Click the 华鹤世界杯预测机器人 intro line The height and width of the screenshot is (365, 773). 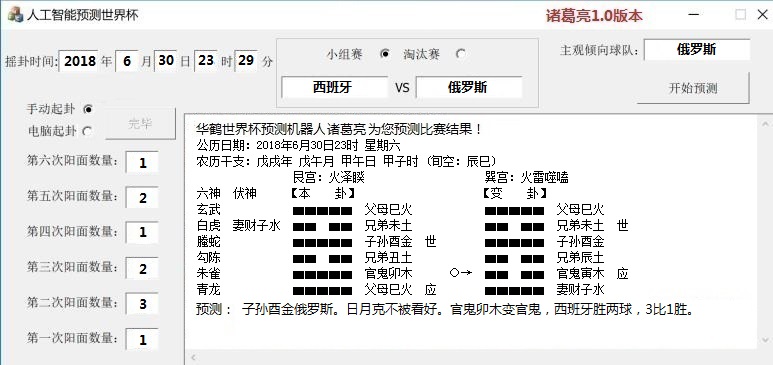pyautogui.click(x=339, y=130)
